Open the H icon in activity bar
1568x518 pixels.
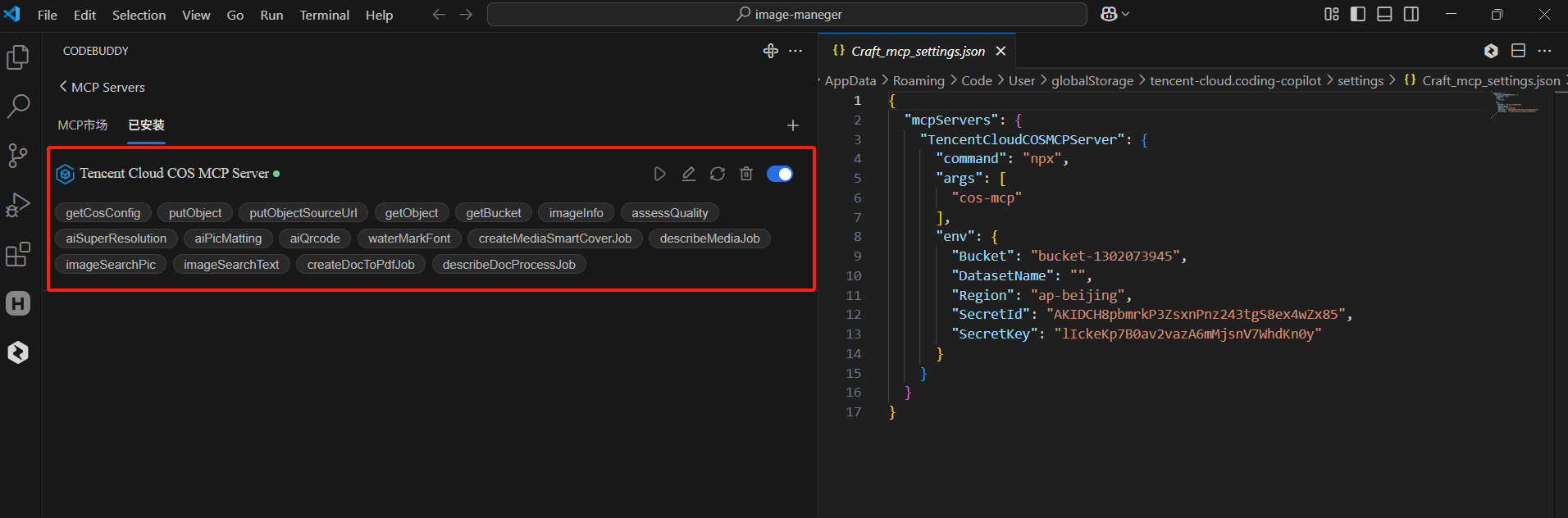(x=18, y=303)
